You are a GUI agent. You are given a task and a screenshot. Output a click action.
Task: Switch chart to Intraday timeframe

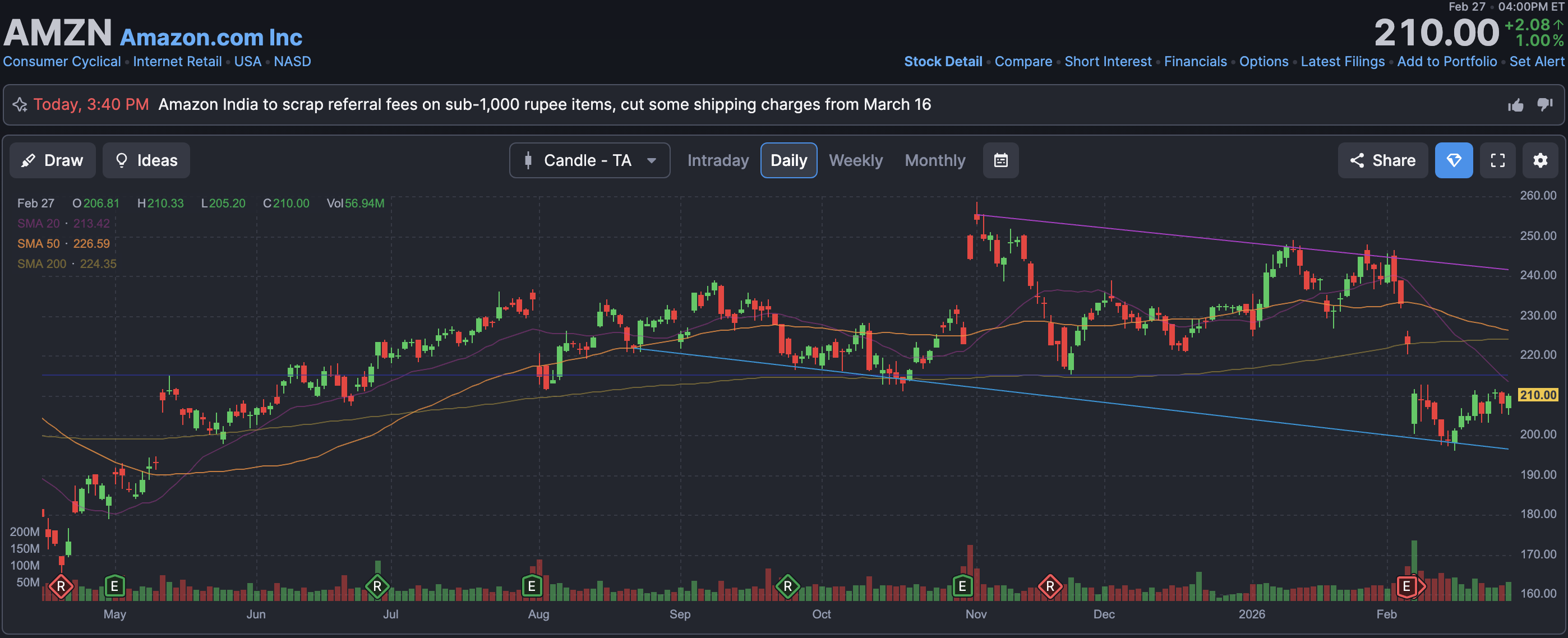coord(718,160)
